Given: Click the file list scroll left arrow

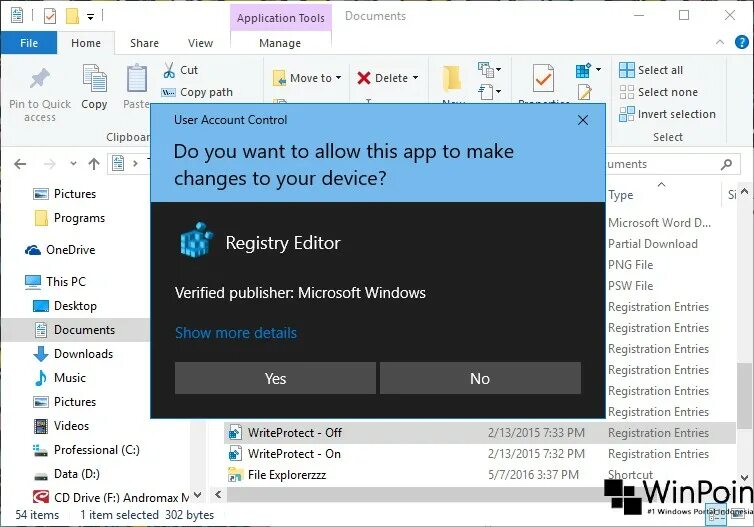Looking at the screenshot, I should click(218, 494).
